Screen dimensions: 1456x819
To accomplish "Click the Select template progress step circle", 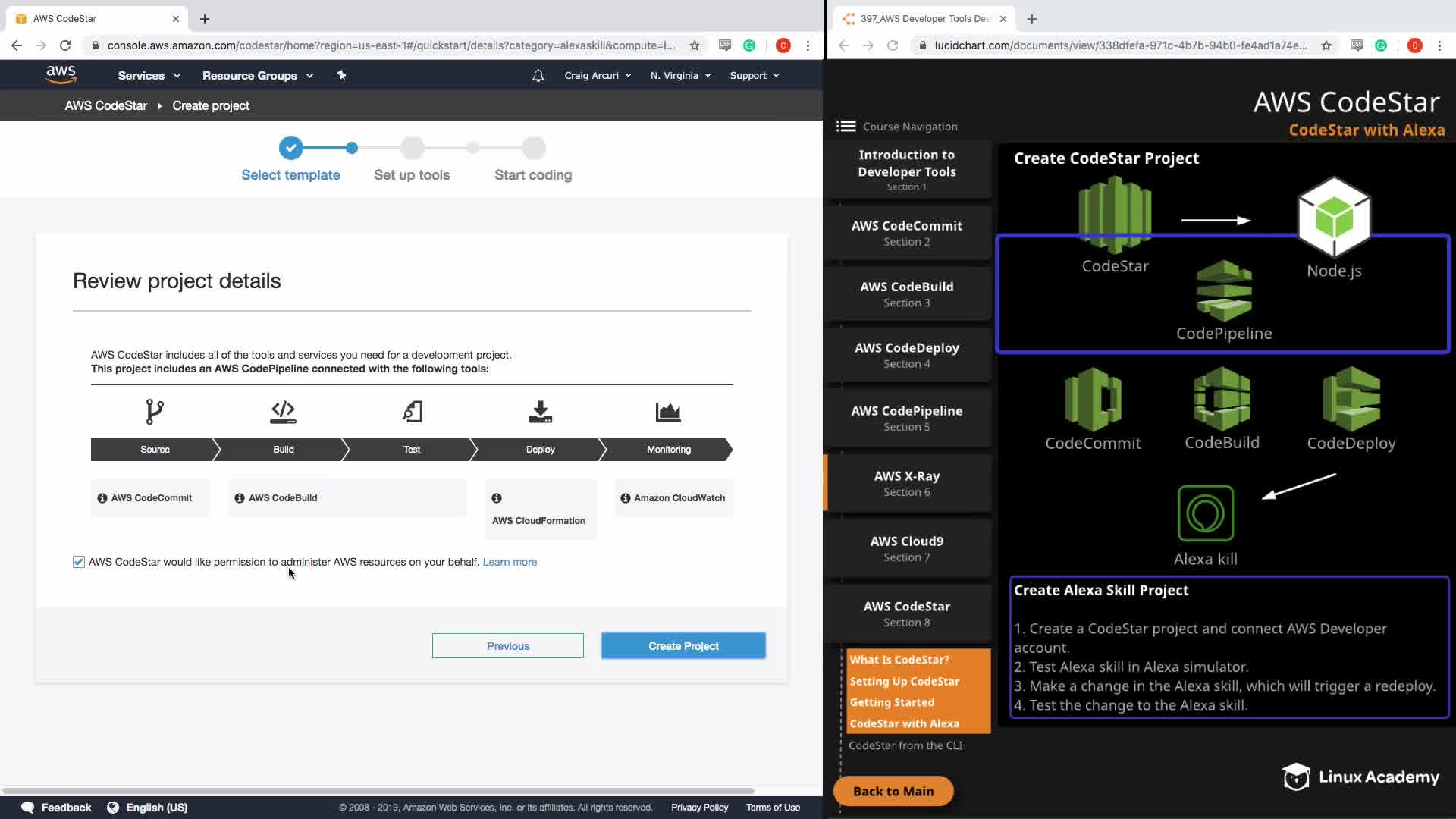I will pyautogui.click(x=290, y=148).
